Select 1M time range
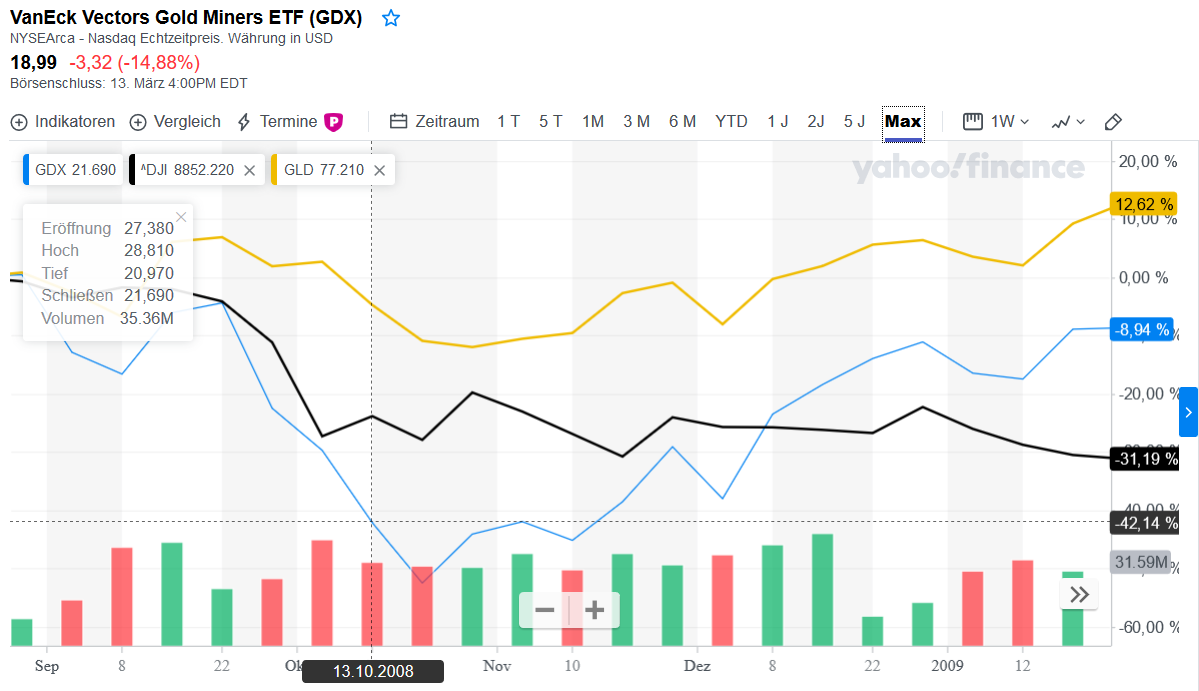The image size is (1199, 691). (x=593, y=122)
